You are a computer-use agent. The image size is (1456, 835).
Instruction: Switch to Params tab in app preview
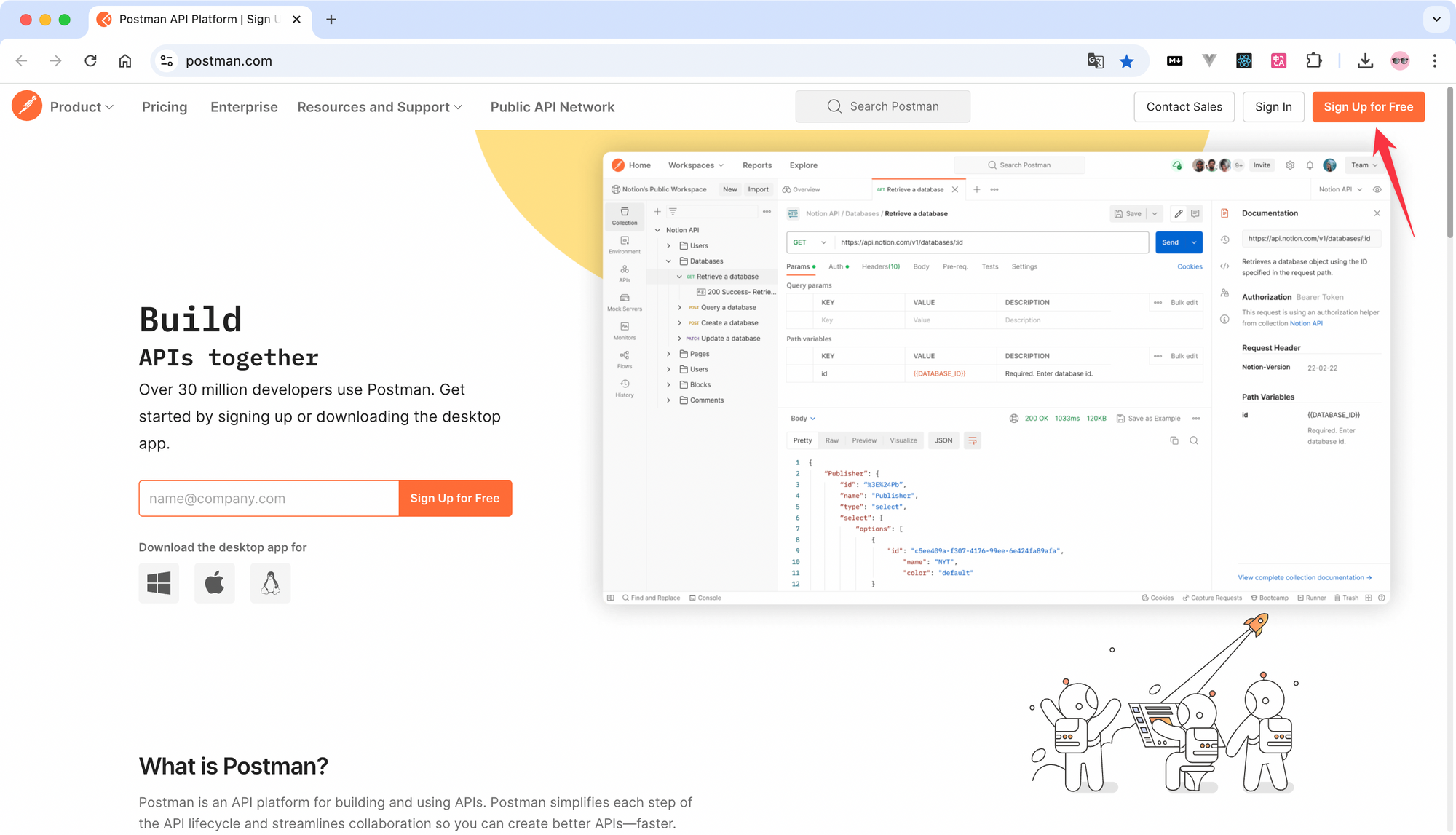tap(801, 267)
